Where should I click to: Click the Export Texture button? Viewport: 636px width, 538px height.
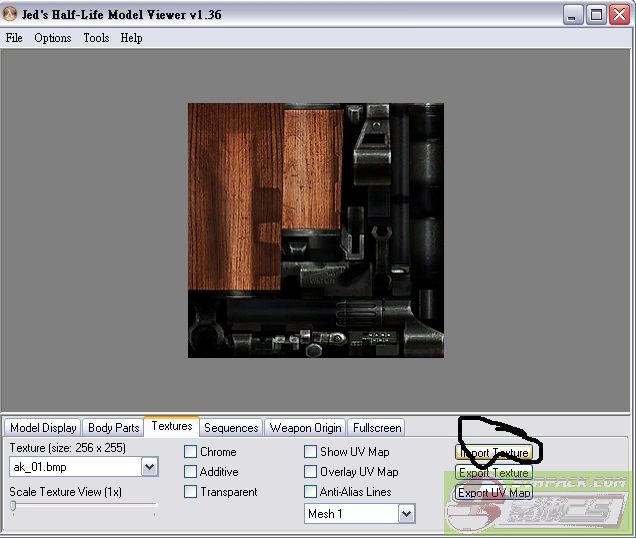494,473
